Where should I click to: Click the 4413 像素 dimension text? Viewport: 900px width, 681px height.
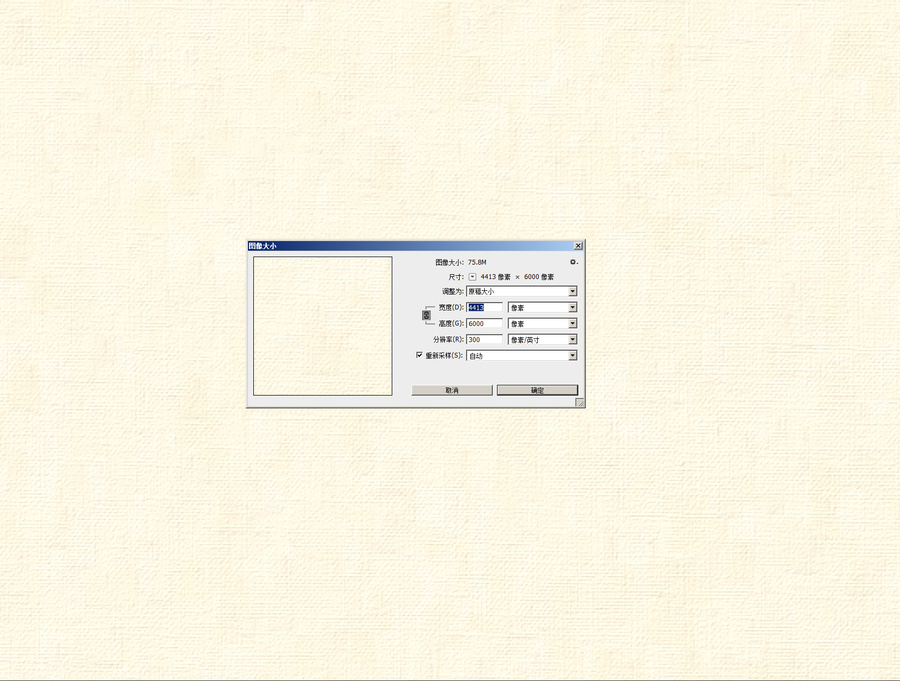[495, 277]
